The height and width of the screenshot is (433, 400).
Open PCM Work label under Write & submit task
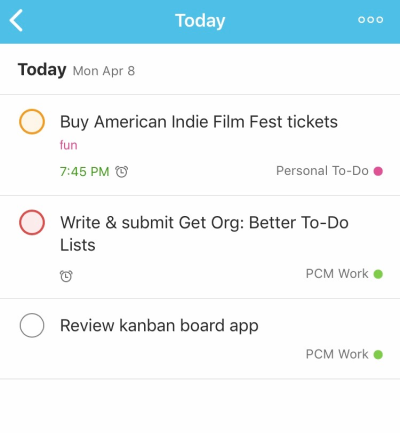(x=337, y=274)
